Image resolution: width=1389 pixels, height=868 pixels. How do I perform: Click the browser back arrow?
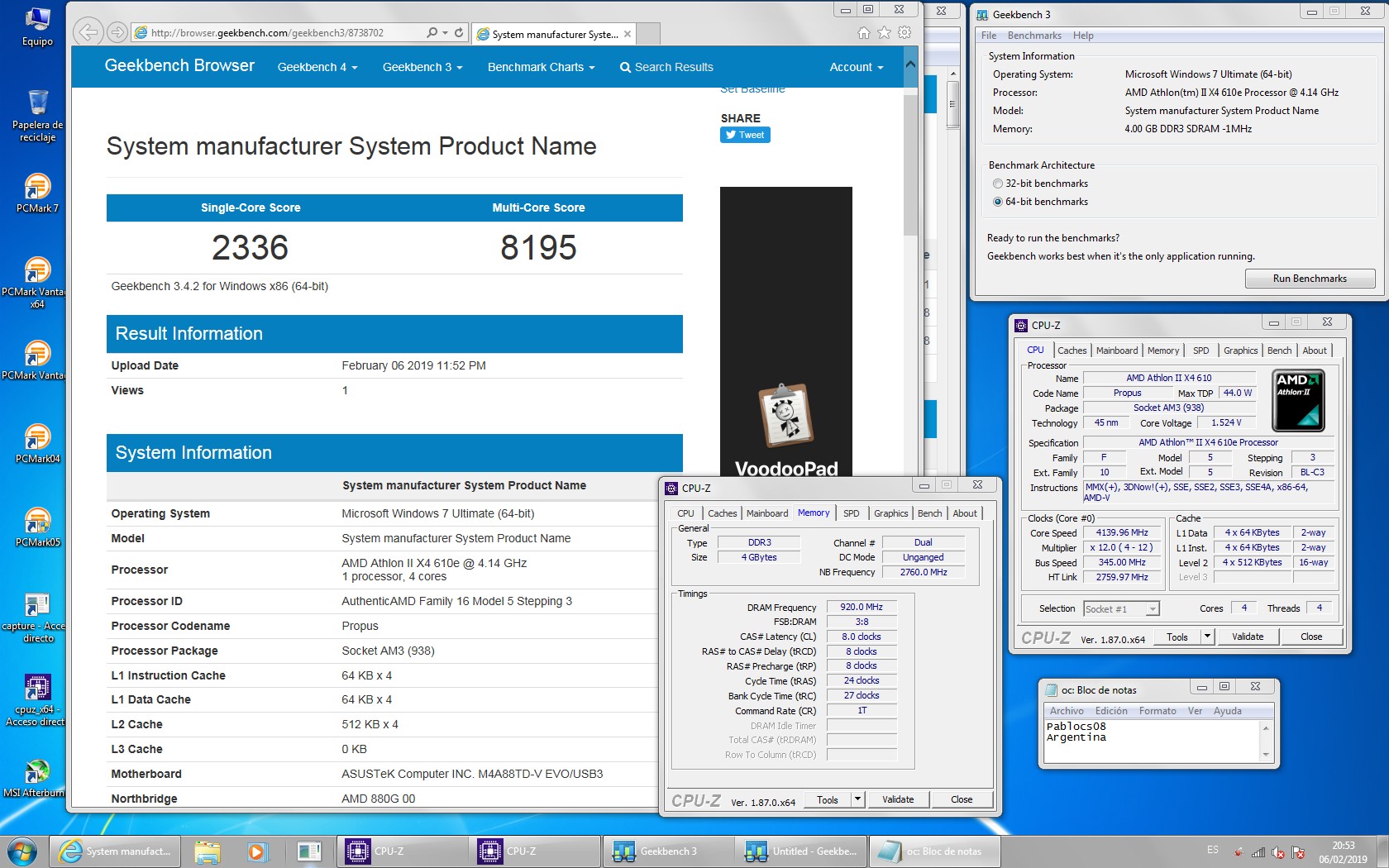(88, 32)
